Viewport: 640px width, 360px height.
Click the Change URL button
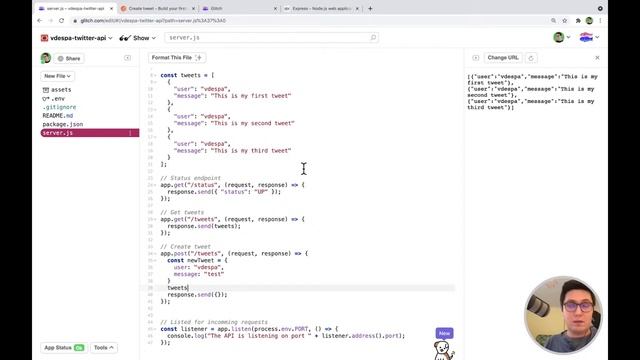coord(503,58)
